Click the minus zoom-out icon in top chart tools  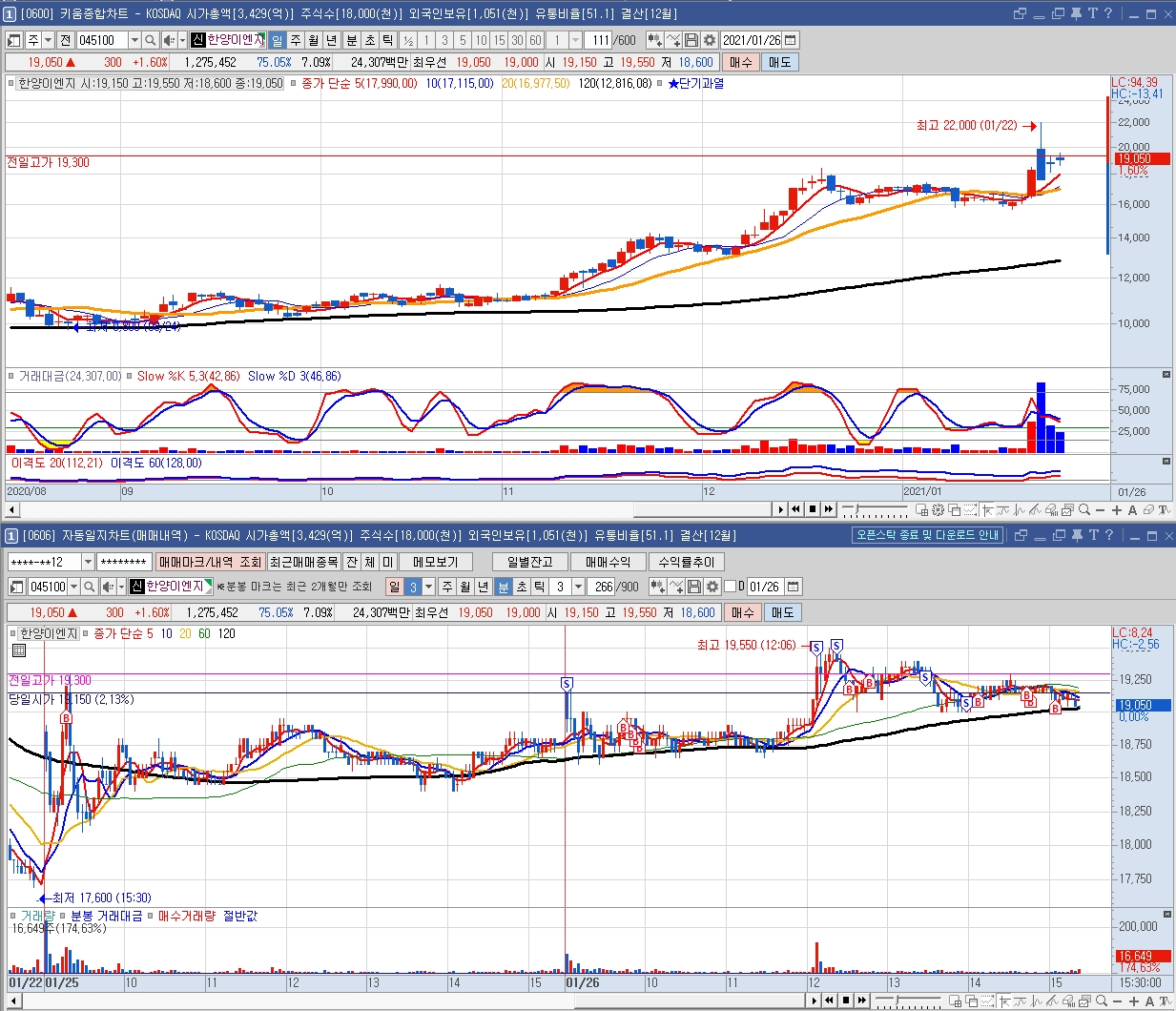click(x=1100, y=510)
